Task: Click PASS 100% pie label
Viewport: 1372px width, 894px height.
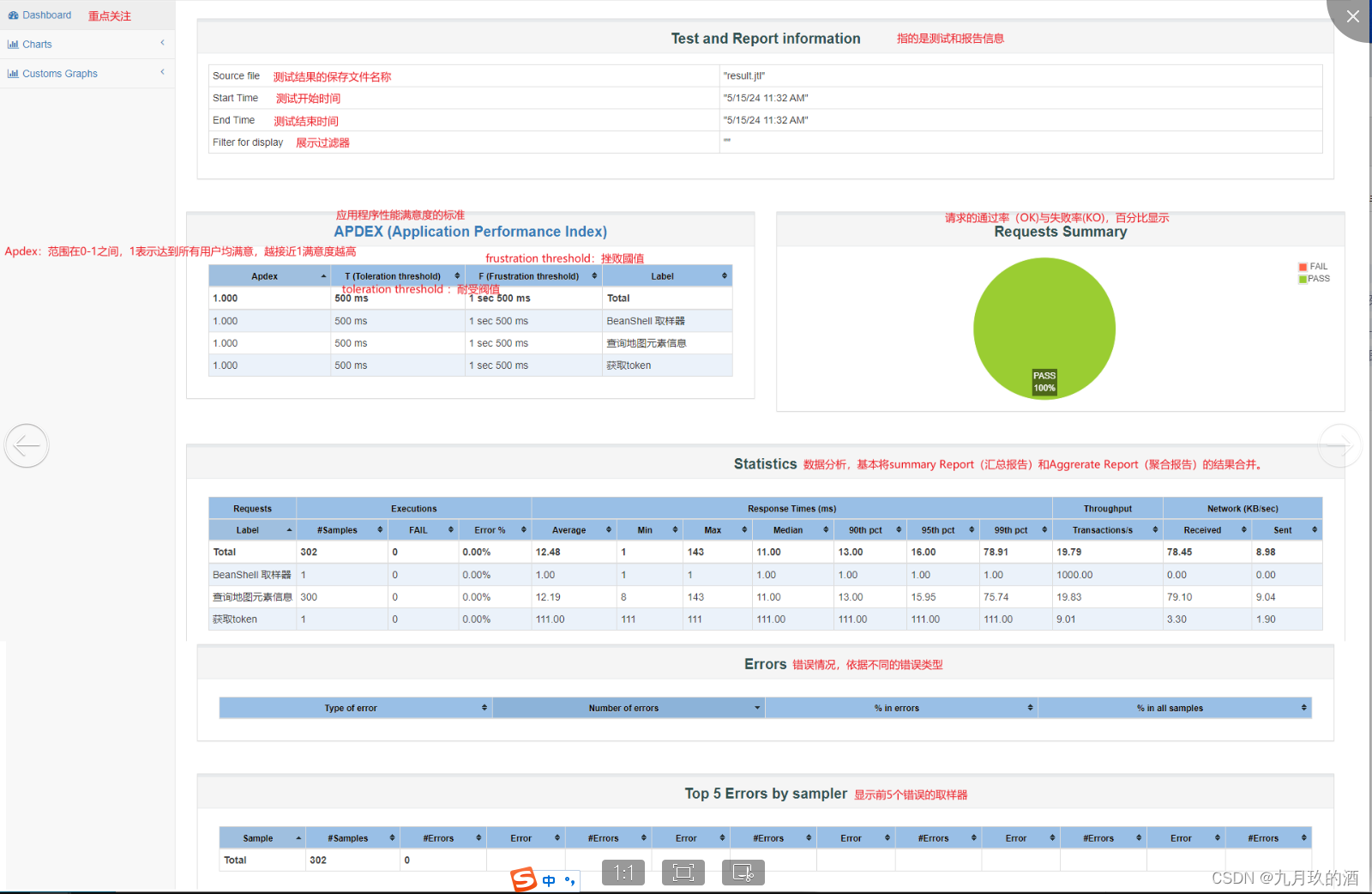Action: pyautogui.click(x=1044, y=382)
